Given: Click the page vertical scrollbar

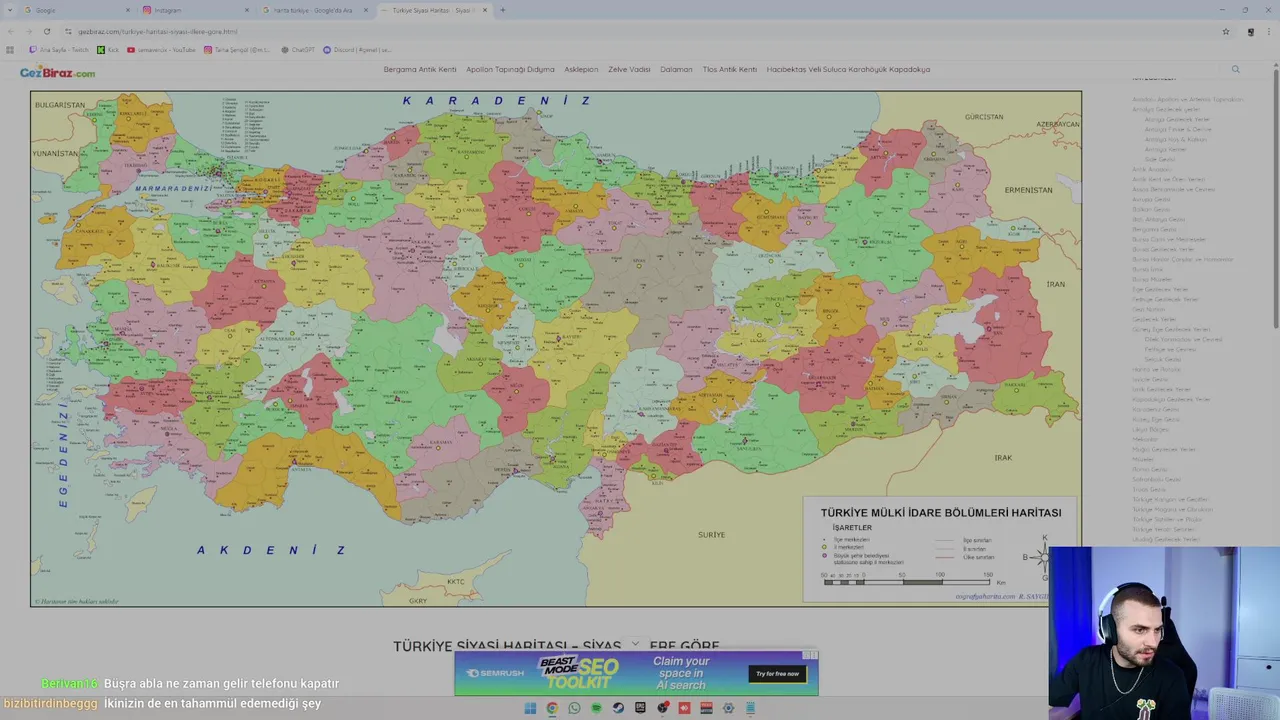Looking at the screenshot, I should coord(1274,200).
